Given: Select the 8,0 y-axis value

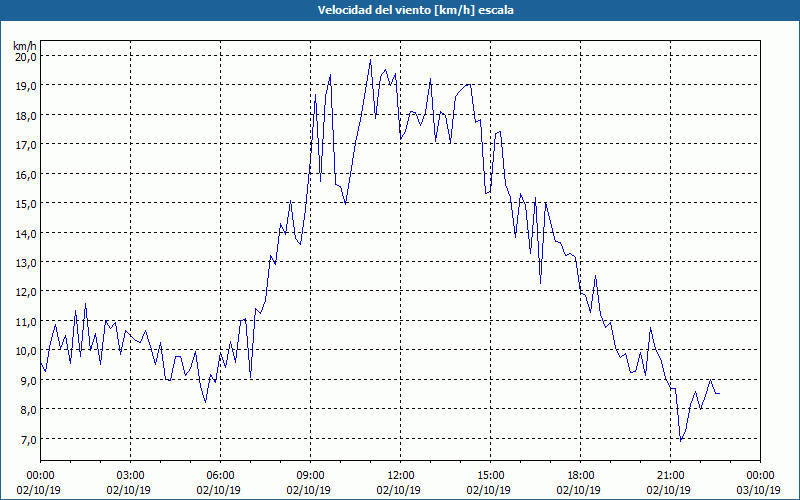Looking at the screenshot, I should pyautogui.click(x=28, y=410).
